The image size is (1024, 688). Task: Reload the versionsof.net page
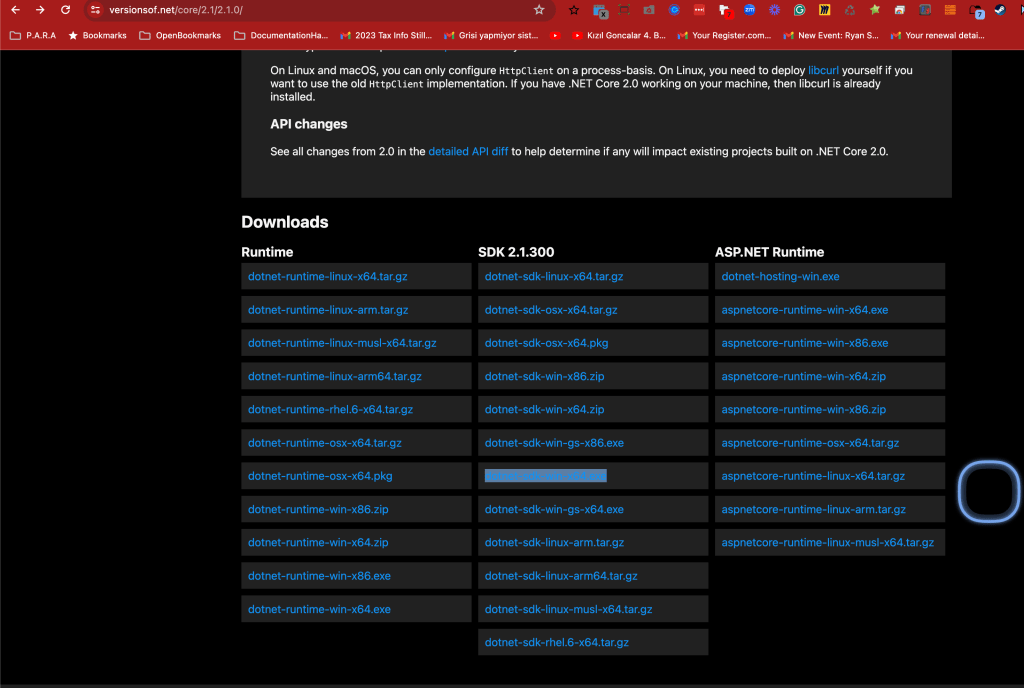point(65,10)
